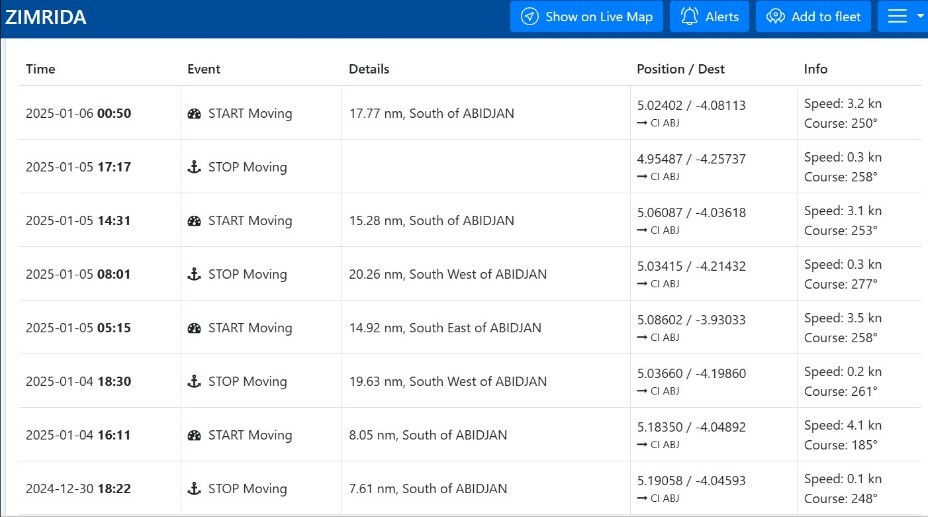Click STOP Moving text in 2025-01-05 17:17 row
The width and height of the screenshot is (928, 517).
(247, 167)
